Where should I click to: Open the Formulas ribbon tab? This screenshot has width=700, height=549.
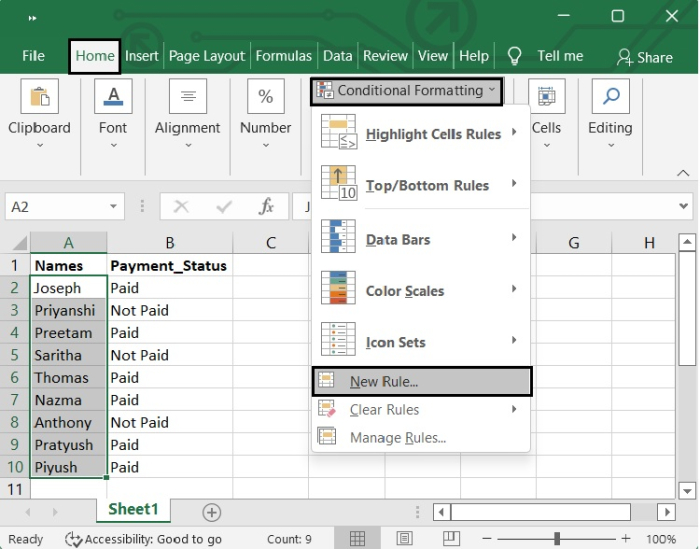(284, 56)
